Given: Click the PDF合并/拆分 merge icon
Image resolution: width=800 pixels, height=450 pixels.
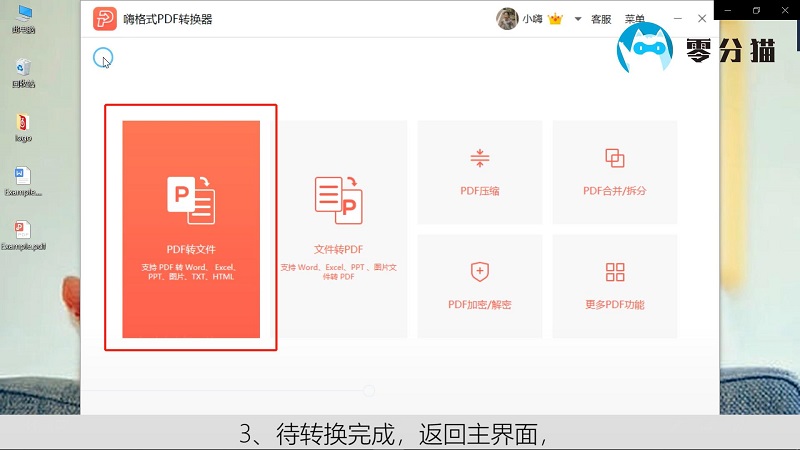Looking at the screenshot, I should click(x=615, y=158).
